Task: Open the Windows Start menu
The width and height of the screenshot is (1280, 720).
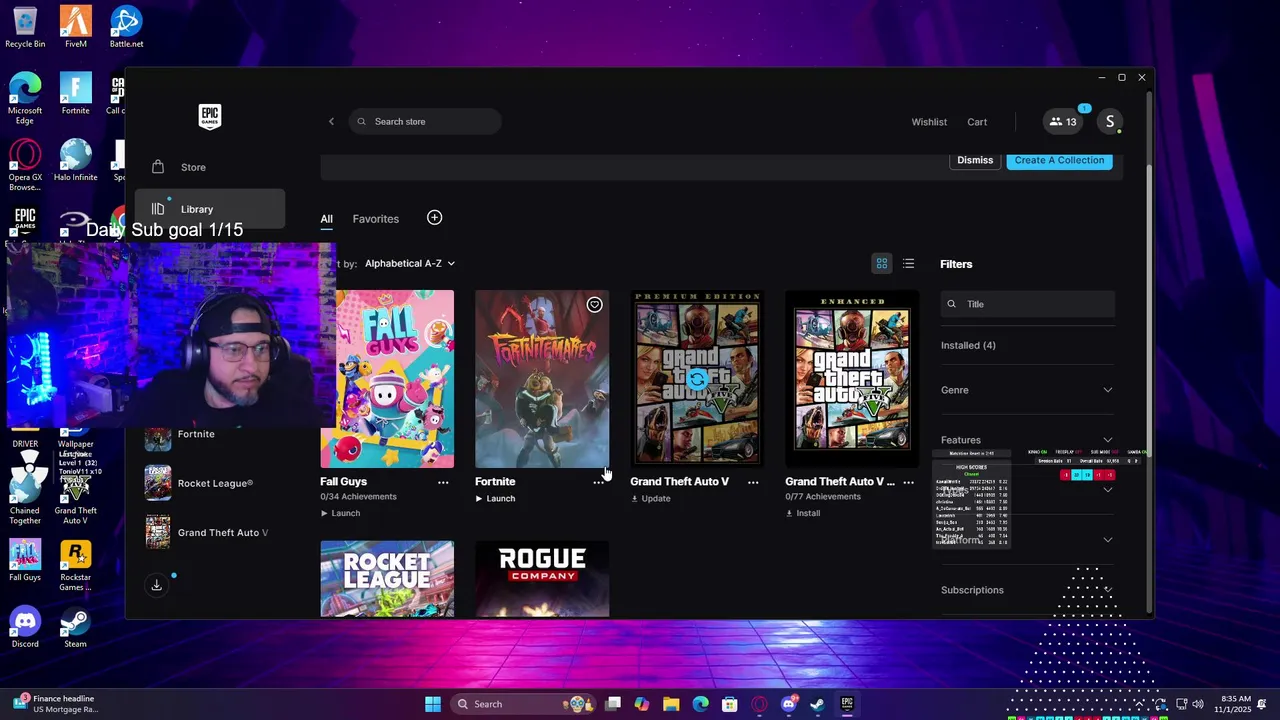Action: 433,704
